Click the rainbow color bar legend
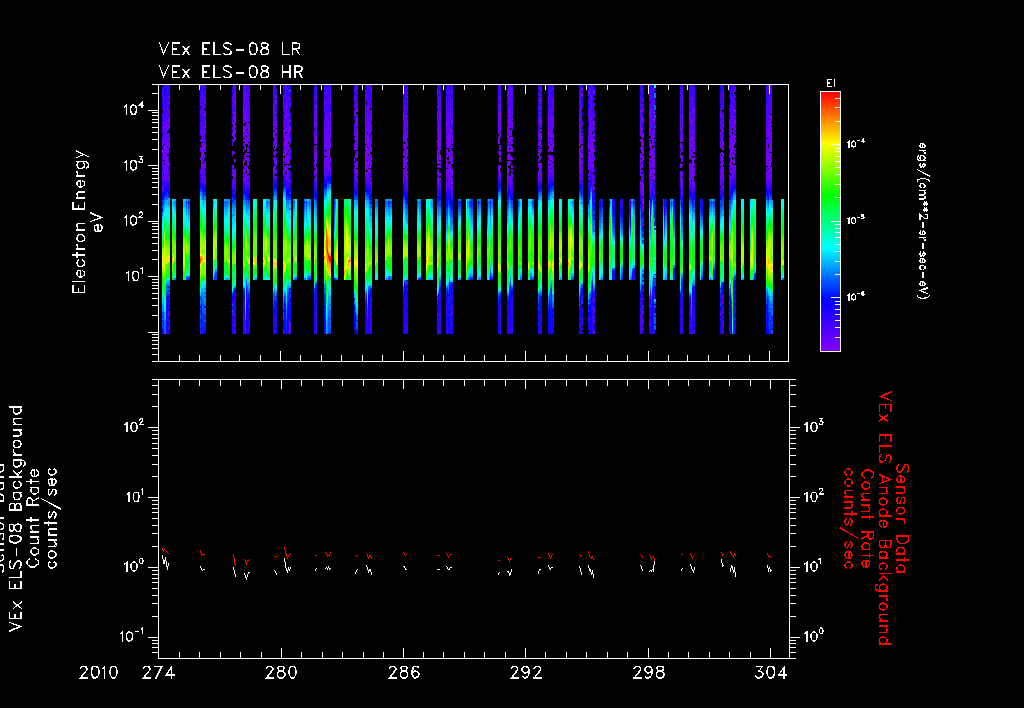The height and width of the screenshot is (708, 1024). tap(830, 221)
